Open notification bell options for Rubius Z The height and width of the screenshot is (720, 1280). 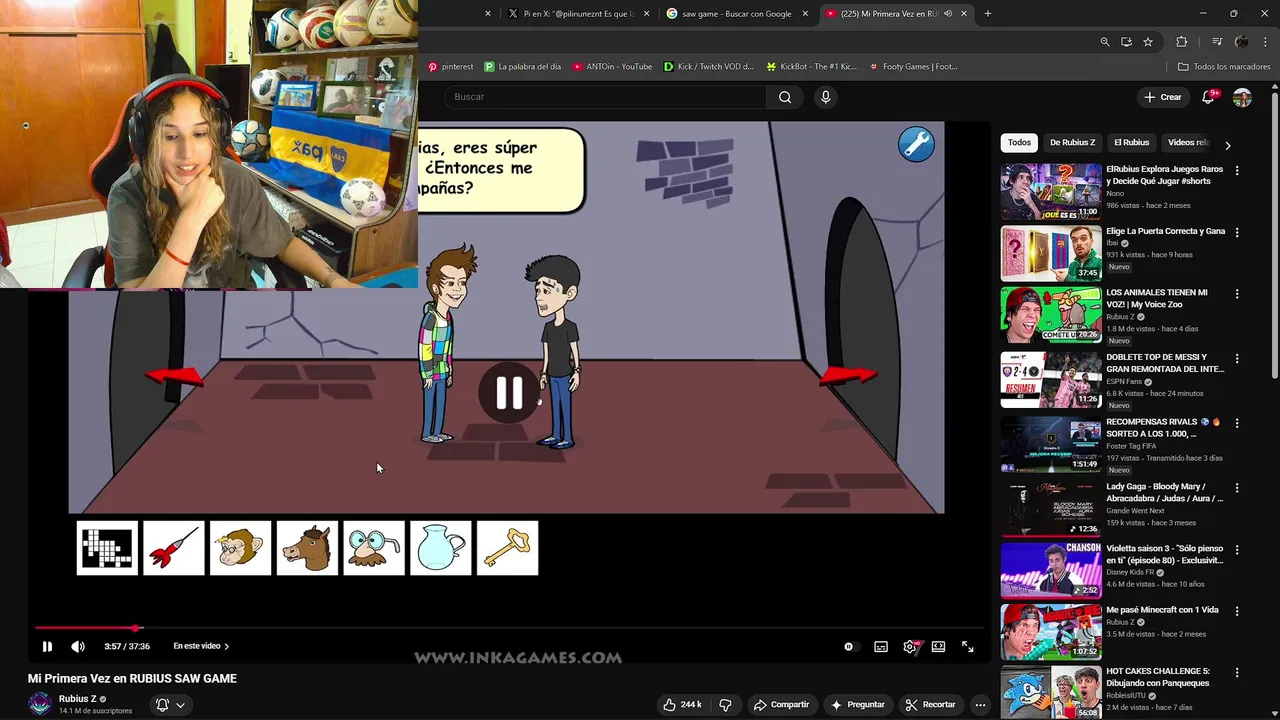(x=169, y=705)
